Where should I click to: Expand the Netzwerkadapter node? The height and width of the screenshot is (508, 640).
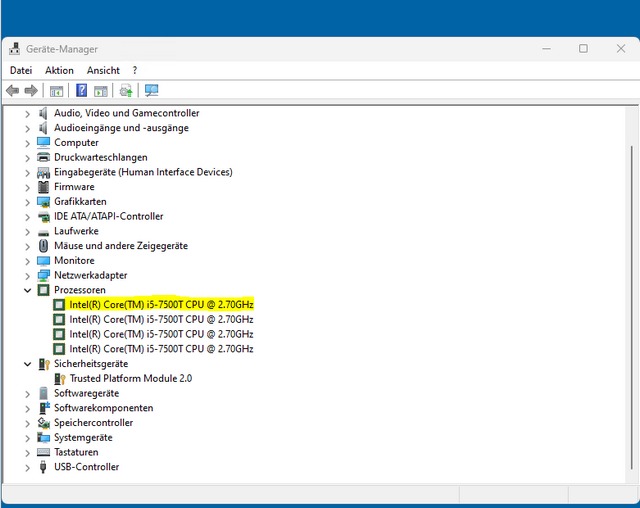click(27, 276)
